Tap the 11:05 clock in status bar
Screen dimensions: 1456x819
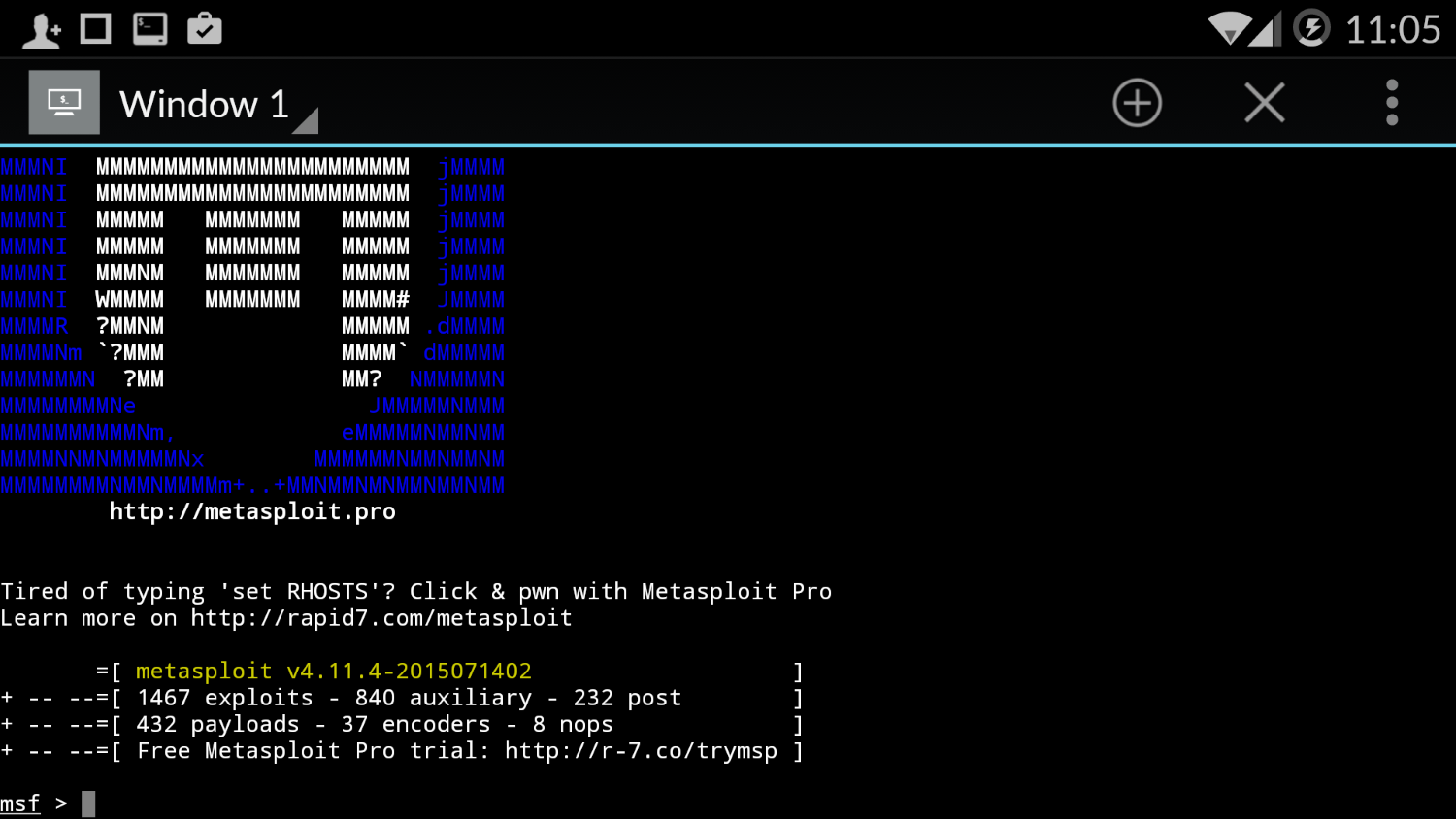coord(1393,29)
